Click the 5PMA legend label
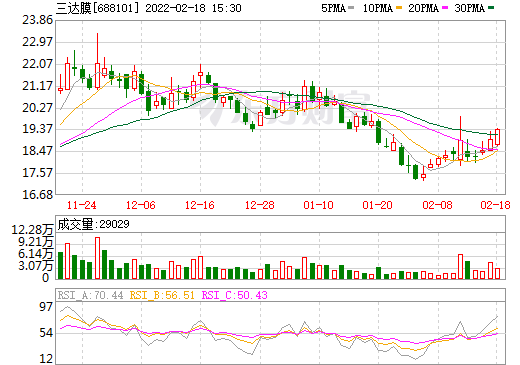 [333, 8]
